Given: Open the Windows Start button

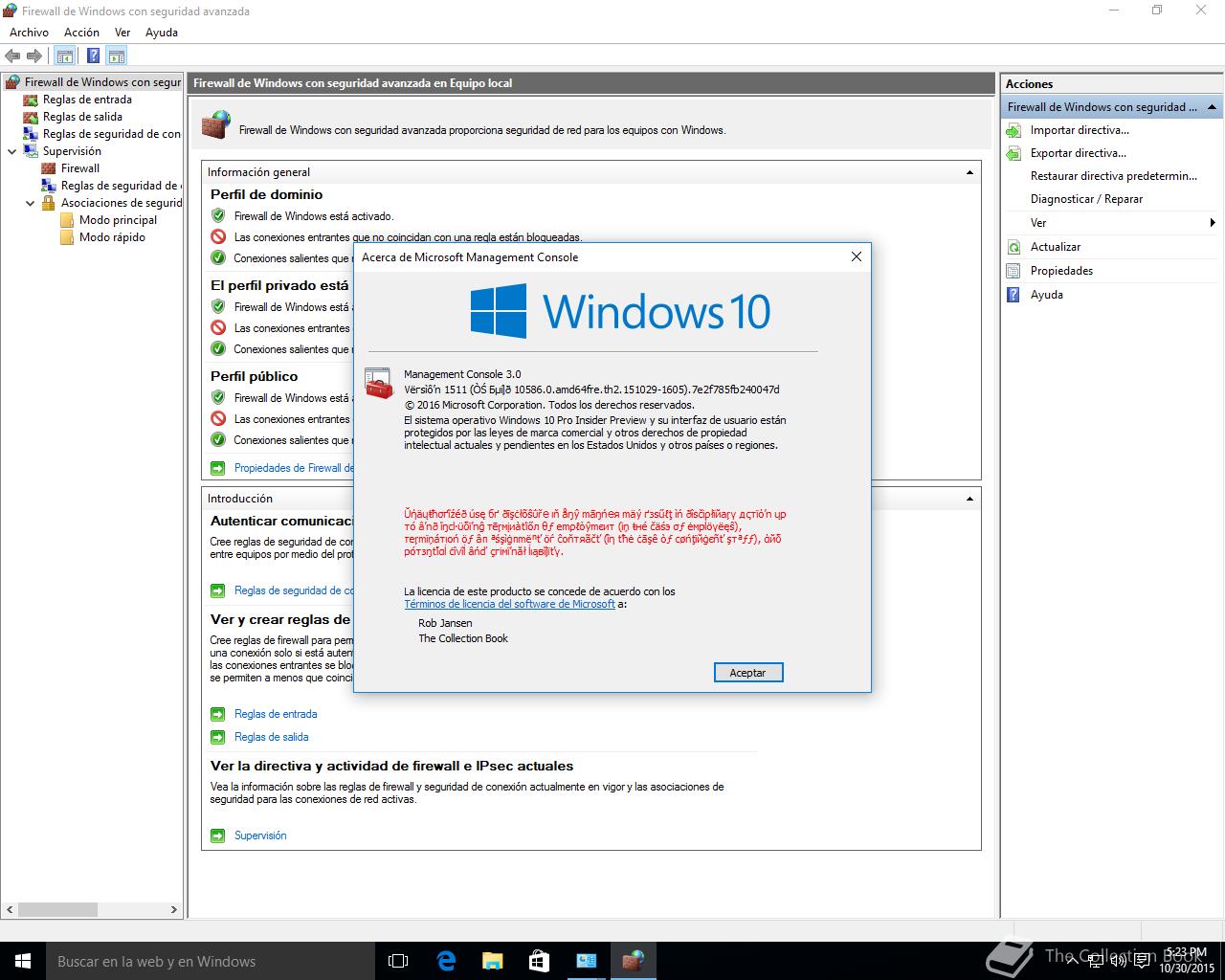Looking at the screenshot, I should 23,961.
